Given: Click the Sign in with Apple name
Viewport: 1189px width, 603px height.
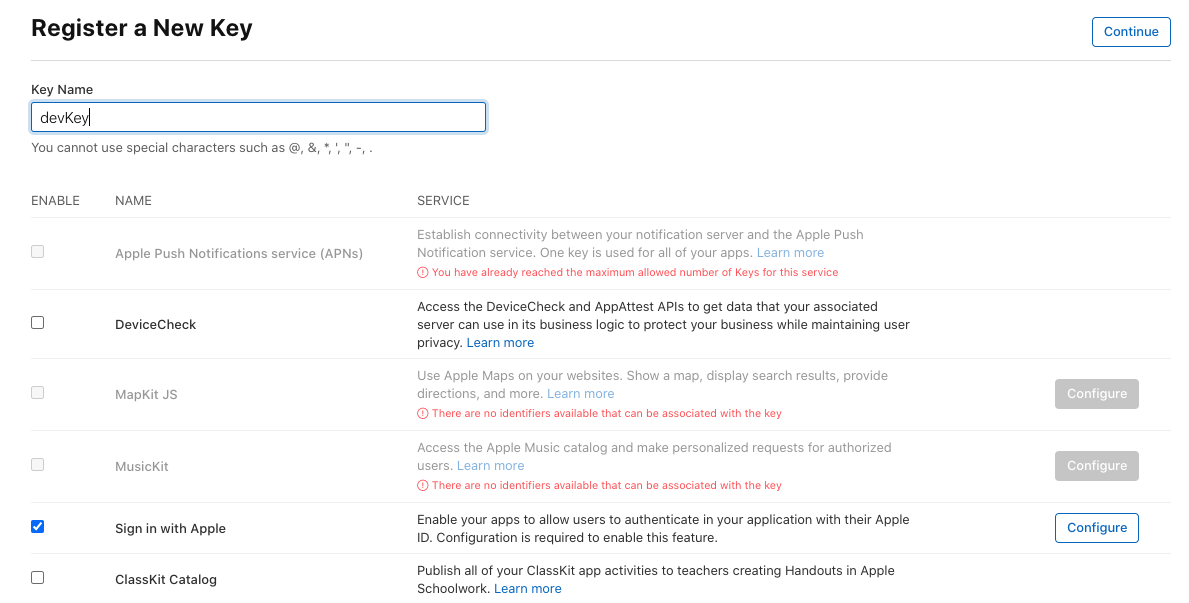Looking at the screenshot, I should click(171, 529).
